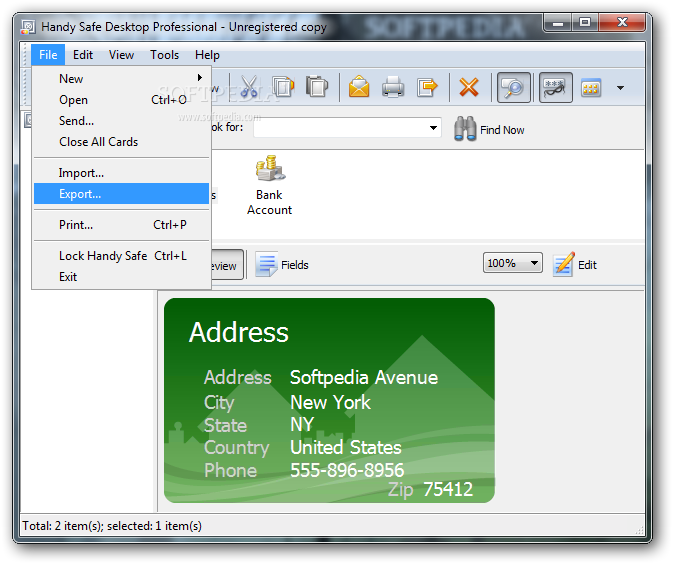This screenshot has height=564, width=673.
Task: Open the Look for dropdown arrow
Action: click(434, 128)
